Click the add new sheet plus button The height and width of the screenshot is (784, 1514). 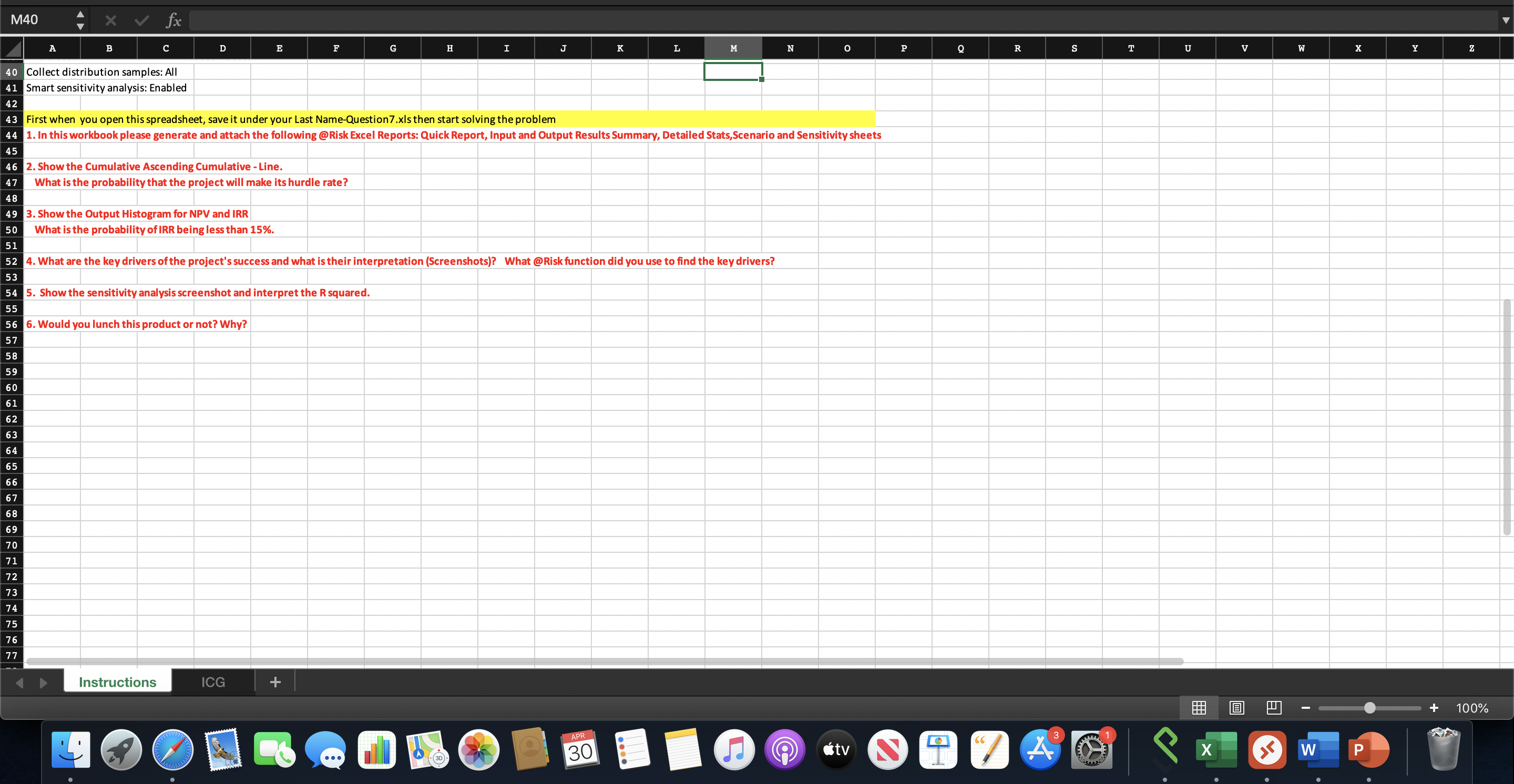pyautogui.click(x=275, y=682)
